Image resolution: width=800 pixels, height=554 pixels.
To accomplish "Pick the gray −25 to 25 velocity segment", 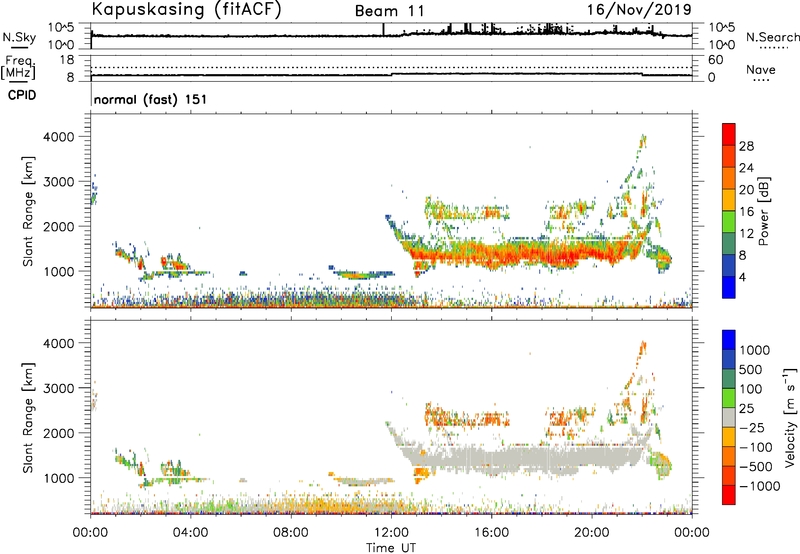I will pyautogui.click(x=729, y=417).
